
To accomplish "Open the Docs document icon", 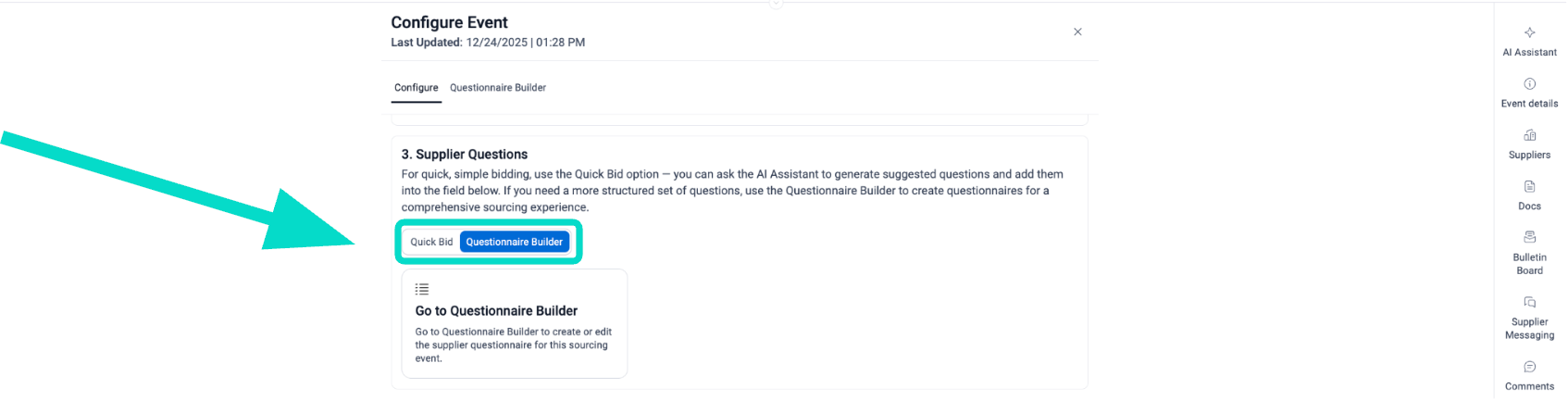I will pyautogui.click(x=1529, y=187).
